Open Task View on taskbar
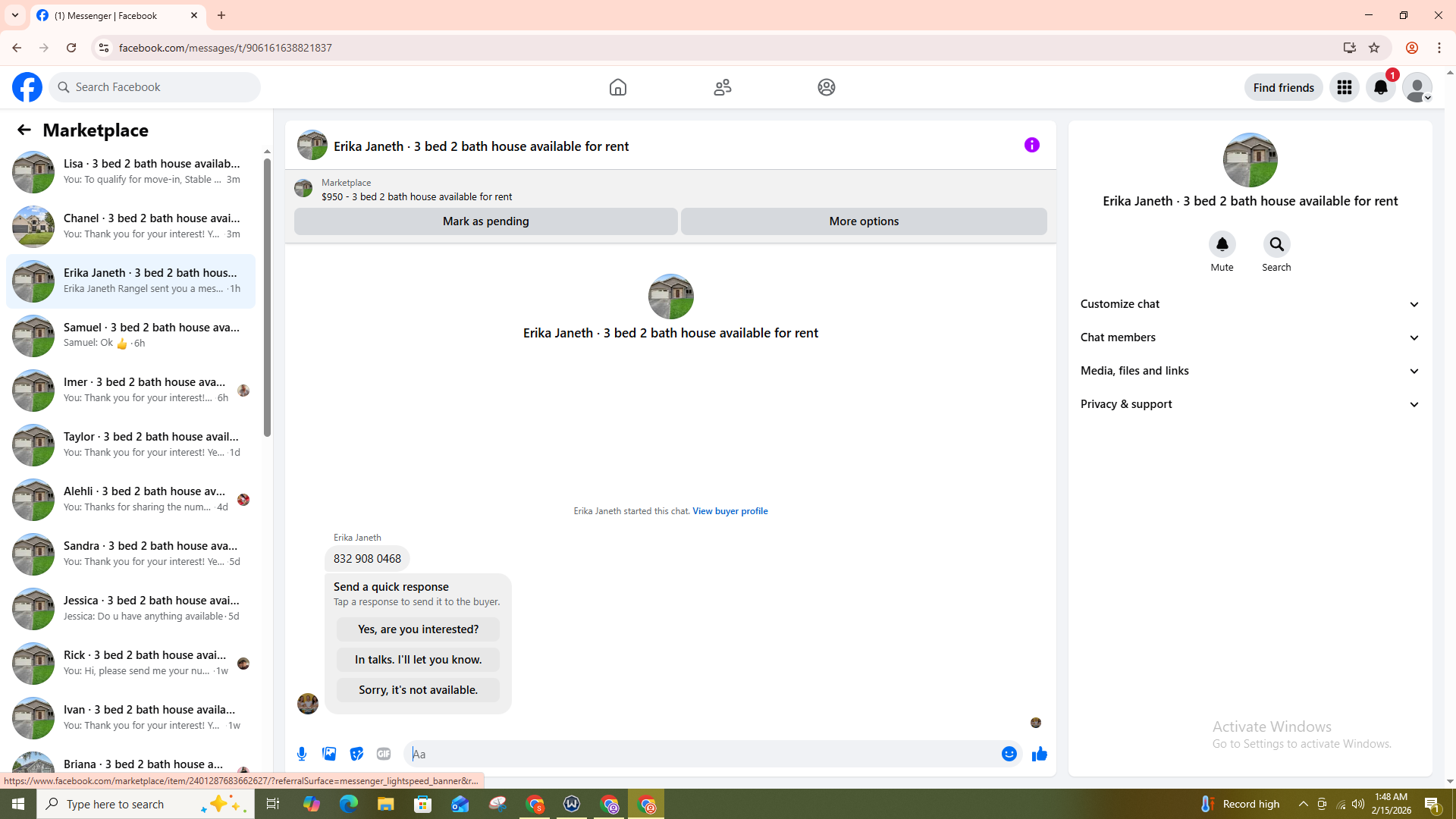 tap(273, 804)
